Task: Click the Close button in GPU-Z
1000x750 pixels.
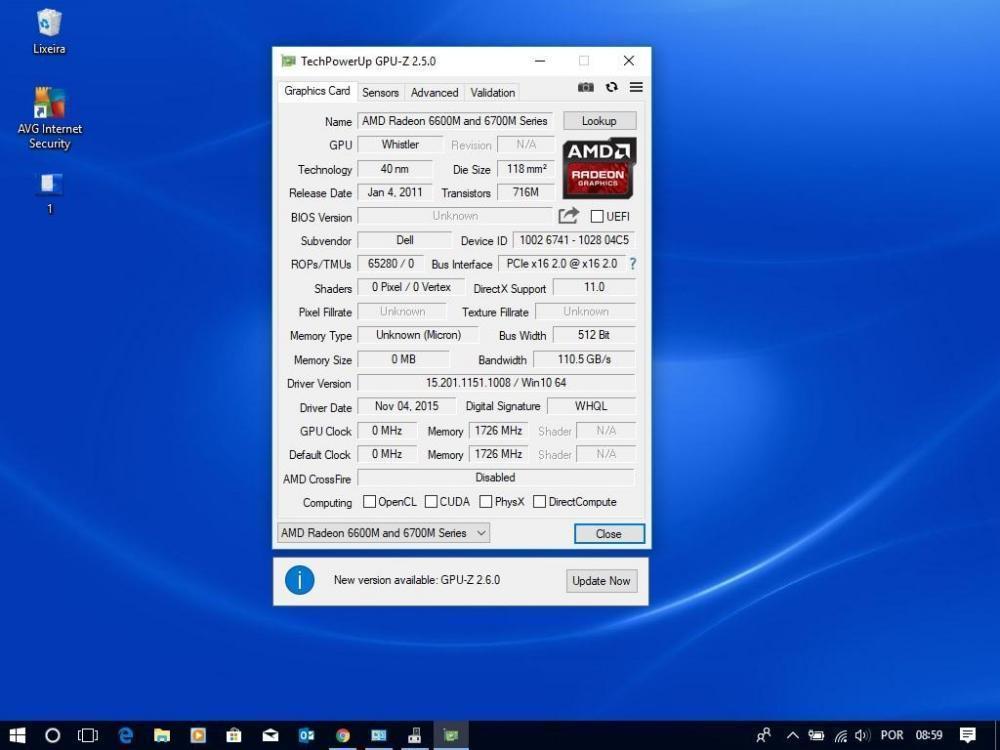Action: click(x=609, y=534)
